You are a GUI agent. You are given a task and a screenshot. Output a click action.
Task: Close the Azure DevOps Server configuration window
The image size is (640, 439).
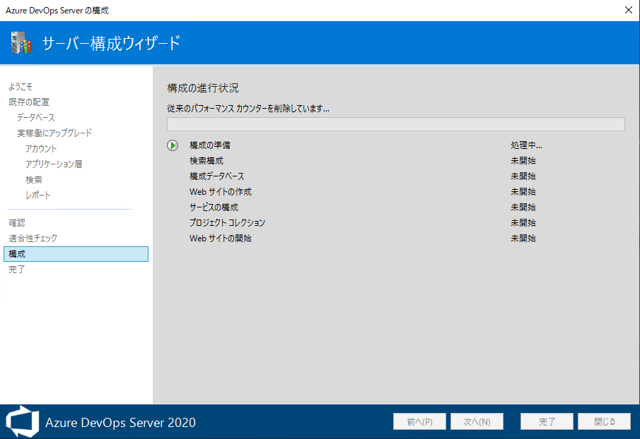point(628,10)
